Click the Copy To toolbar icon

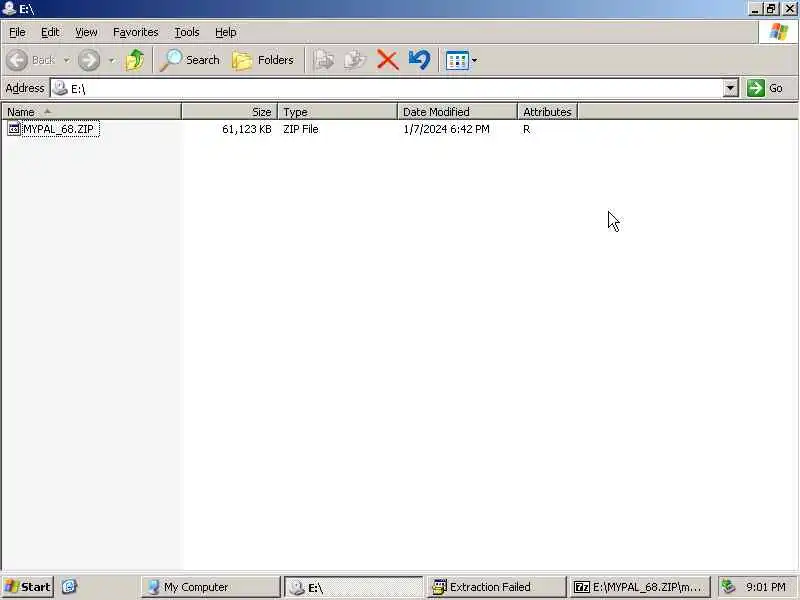click(x=355, y=60)
